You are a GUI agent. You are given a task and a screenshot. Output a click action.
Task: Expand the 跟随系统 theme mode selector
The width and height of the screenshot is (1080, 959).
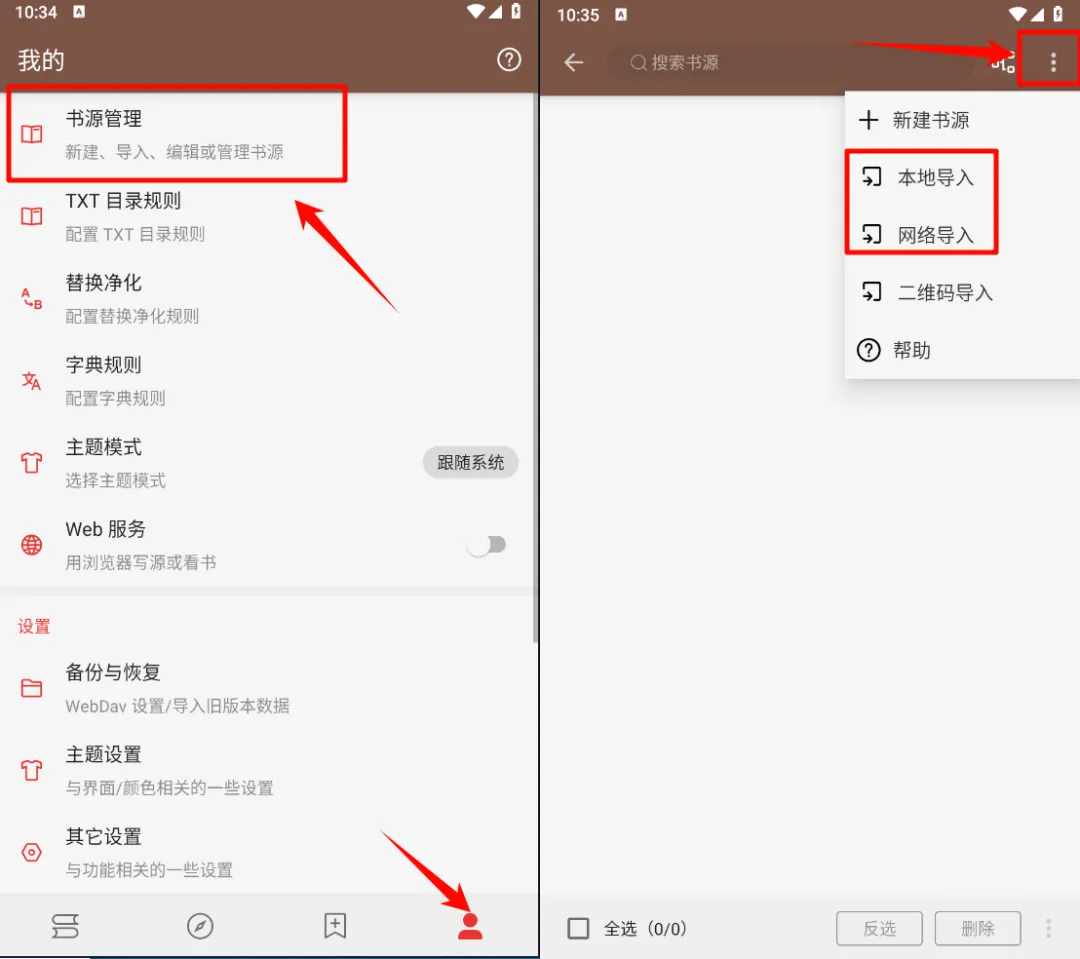(x=470, y=462)
